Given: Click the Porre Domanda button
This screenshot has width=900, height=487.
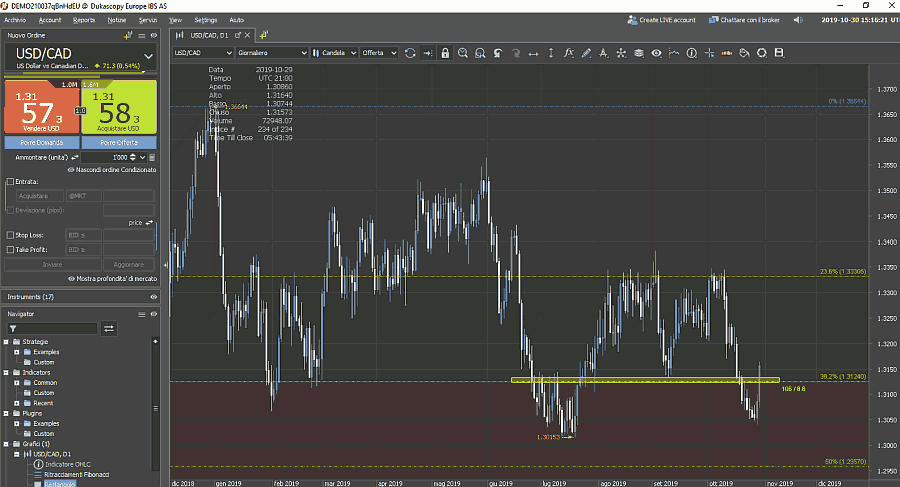Looking at the screenshot, I should pyautogui.click(x=40, y=142).
